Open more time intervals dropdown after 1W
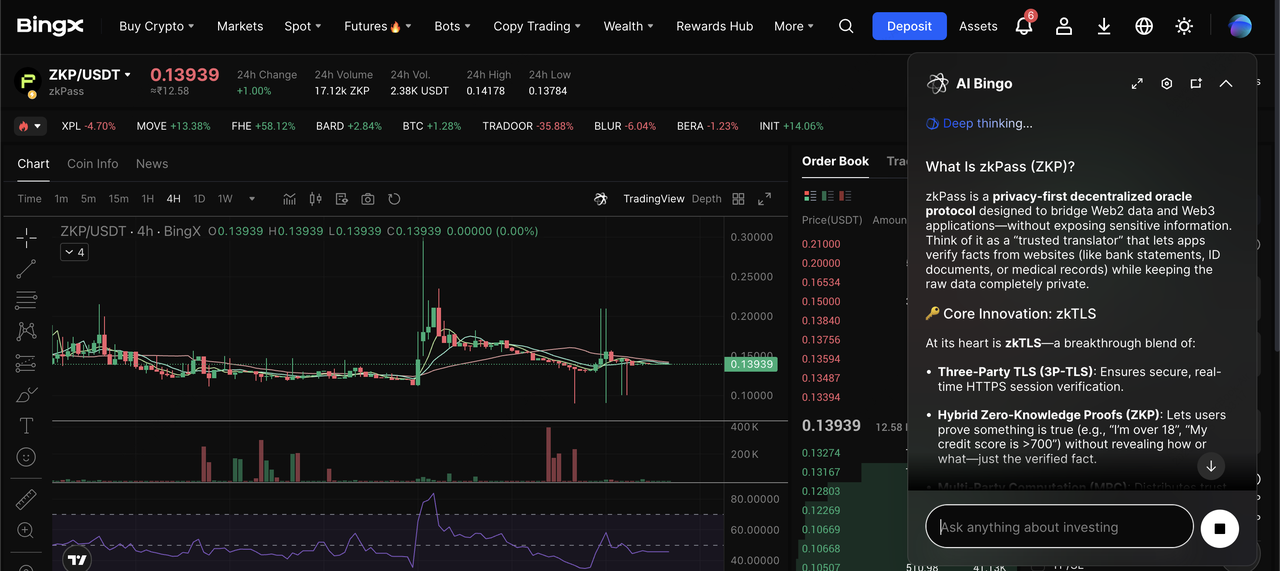Image resolution: width=1280 pixels, height=571 pixels. tap(252, 199)
